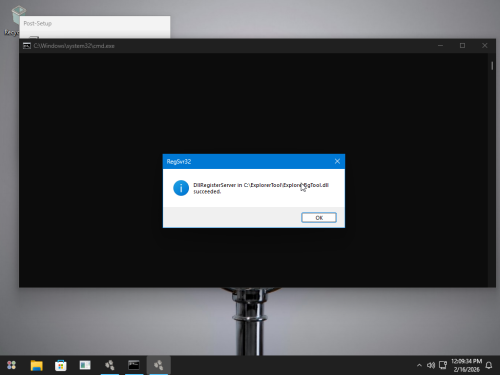
Task: Maximize the cmd.exe window
Action: point(462,46)
